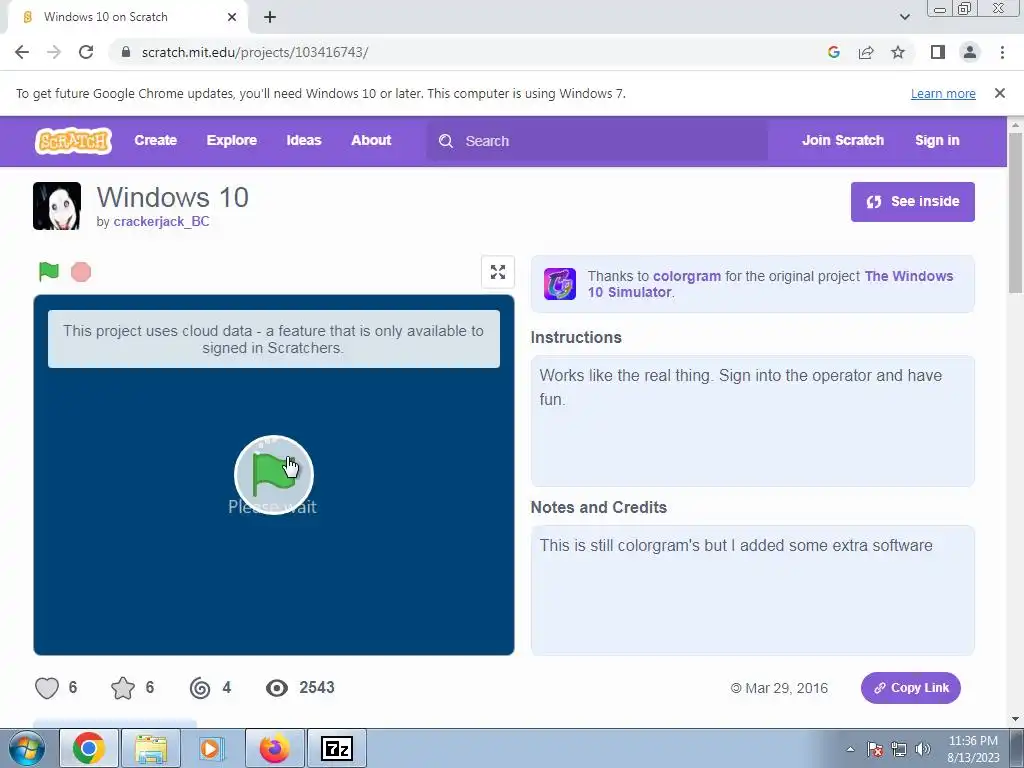Open the Create menu item

pyautogui.click(x=155, y=140)
